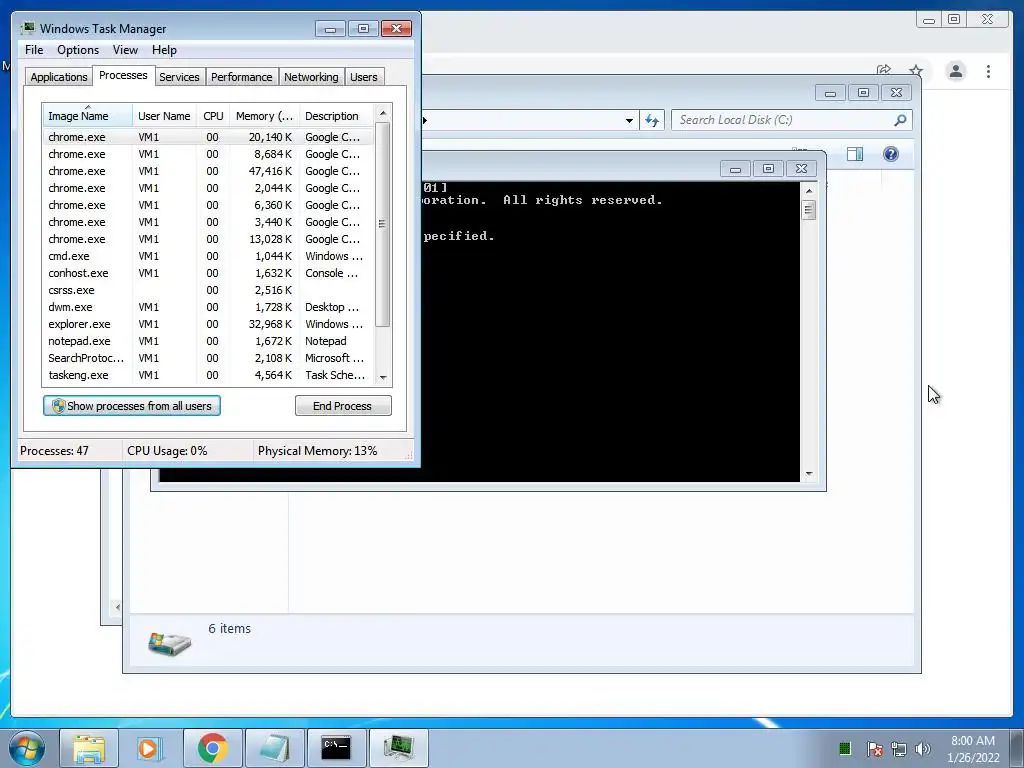Select chrome.exe row using 13,028 K
The width and height of the screenshot is (1024, 768).
[208, 239]
